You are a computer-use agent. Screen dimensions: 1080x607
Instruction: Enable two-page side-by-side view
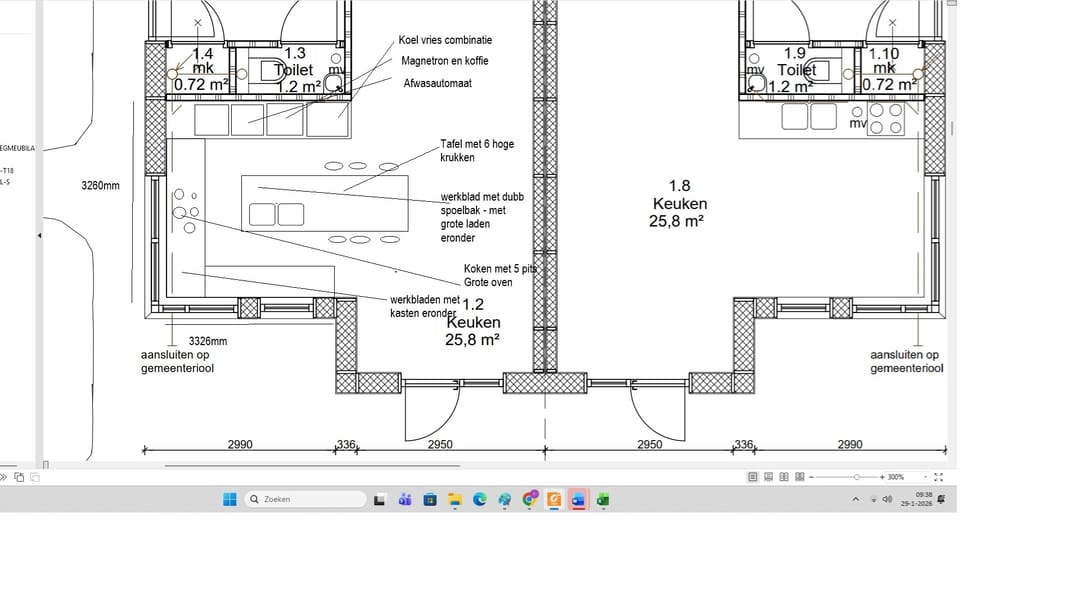click(784, 477)
